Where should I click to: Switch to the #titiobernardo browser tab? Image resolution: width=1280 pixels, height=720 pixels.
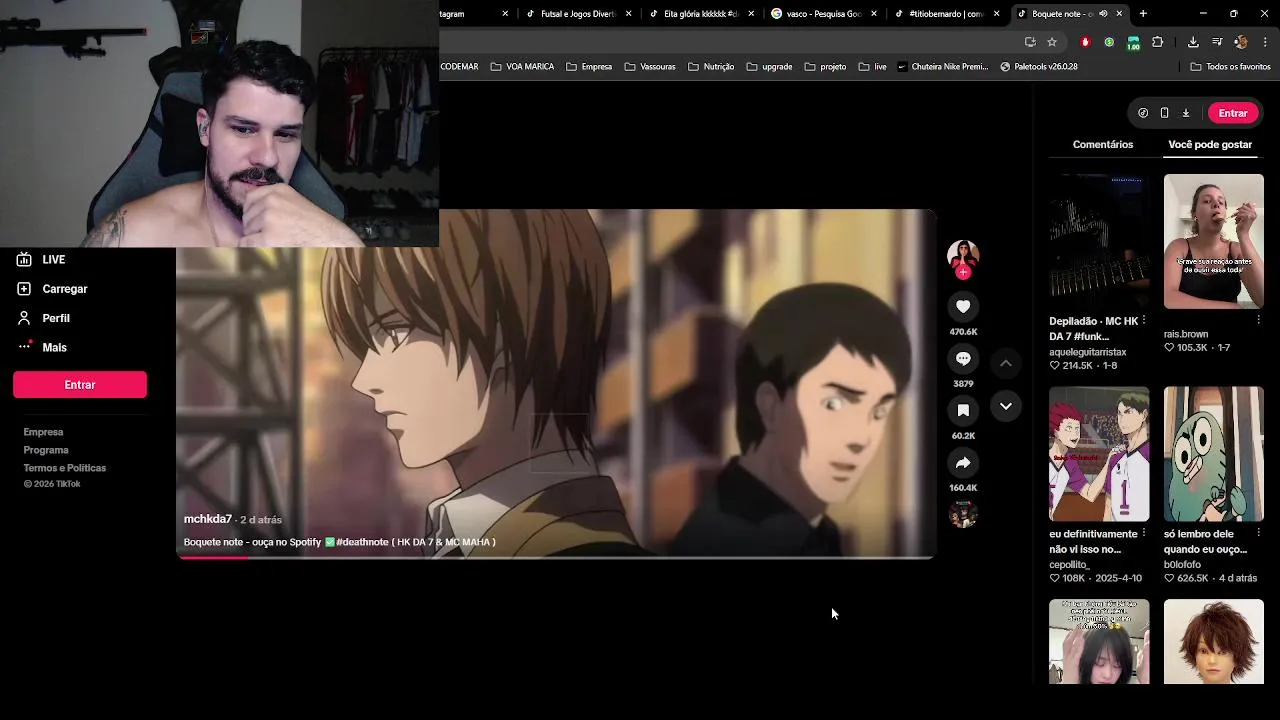click(946, 14)
